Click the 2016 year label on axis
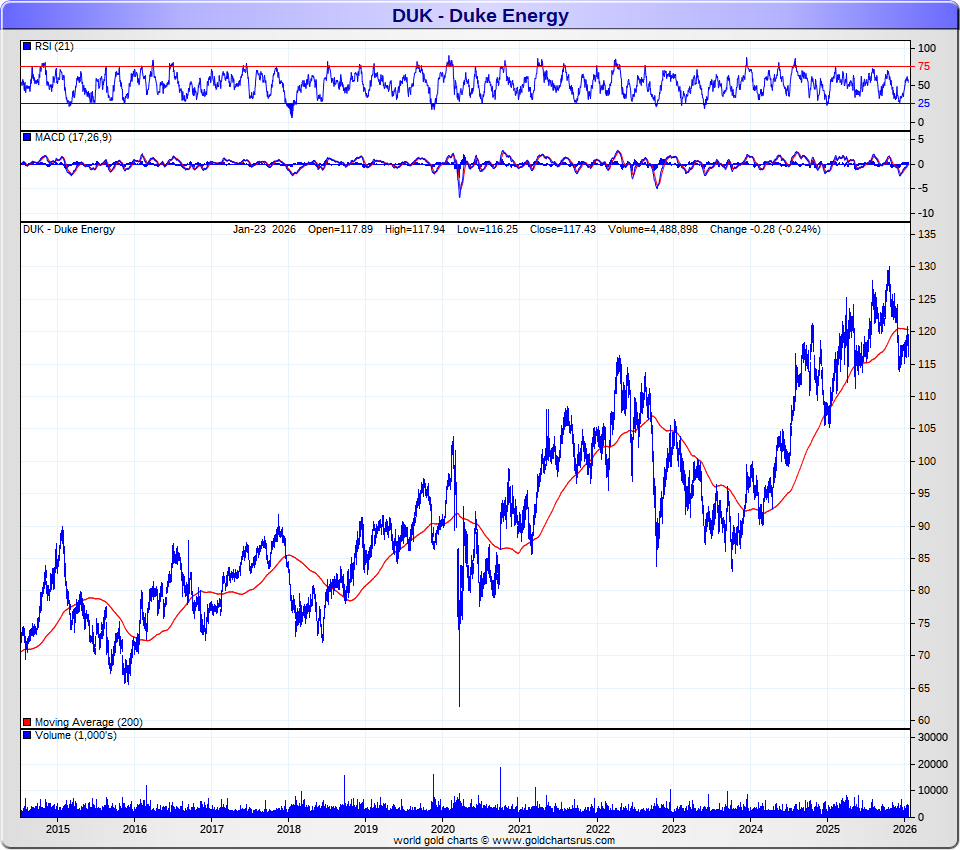 pyautogui.click(x=135, y=829)
